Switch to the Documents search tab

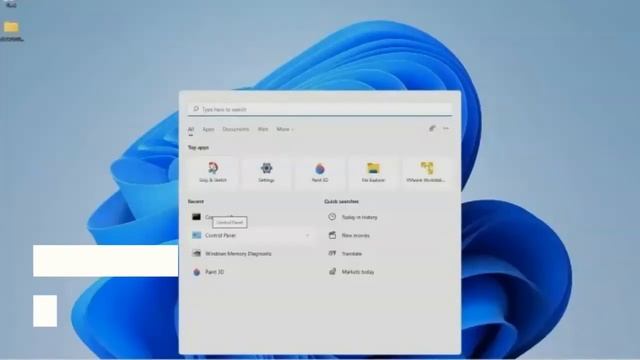click(236, 129)
